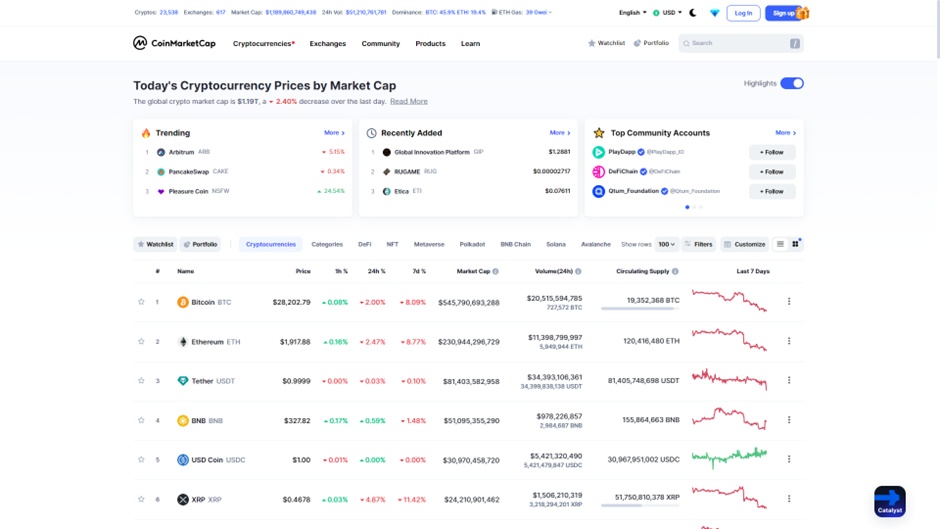Viewport: 940px width, 529px height.
Task: Click the Circulating Supply info icon
Action: click(675, 271)
